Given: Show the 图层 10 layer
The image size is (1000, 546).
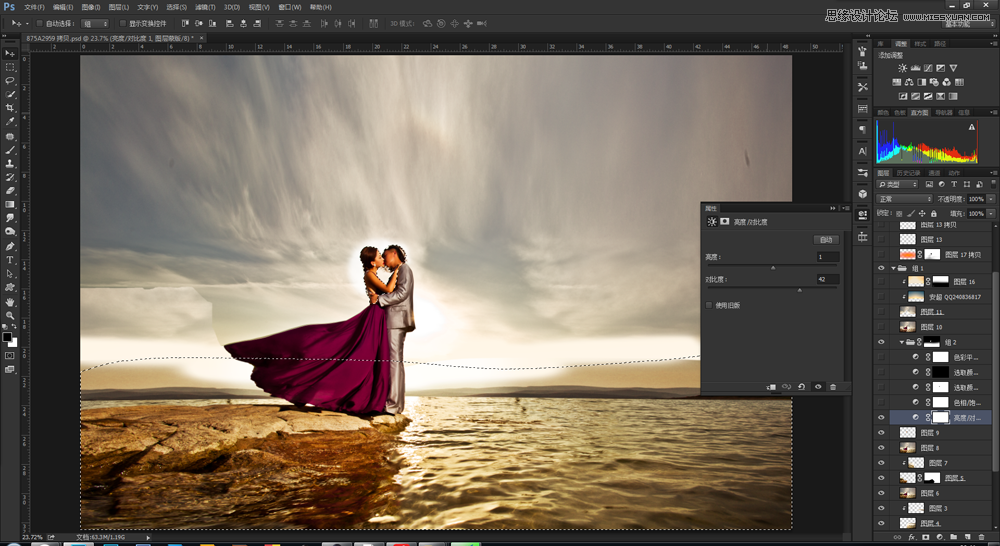Looking at the screenshot, I should (x=881, y=327).
